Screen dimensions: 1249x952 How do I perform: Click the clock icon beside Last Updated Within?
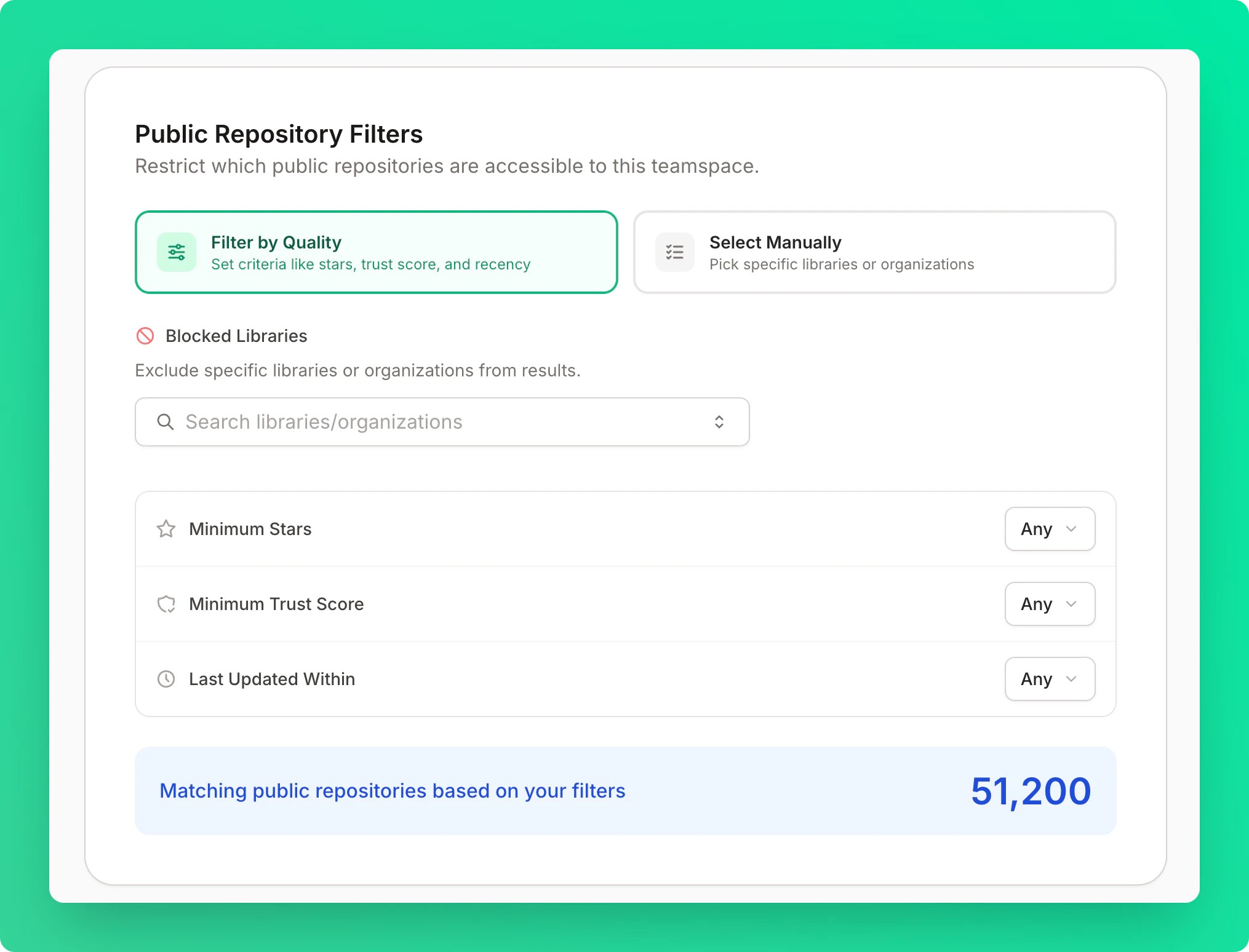pos(166,679)
